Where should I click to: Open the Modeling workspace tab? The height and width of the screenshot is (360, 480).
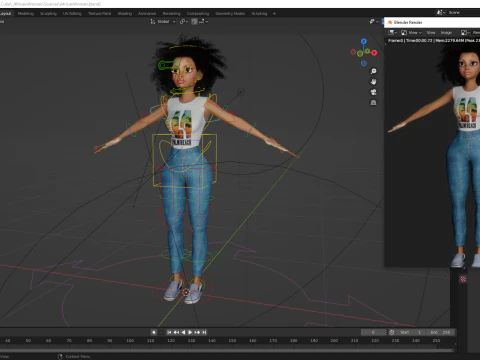tap(26, 14)
